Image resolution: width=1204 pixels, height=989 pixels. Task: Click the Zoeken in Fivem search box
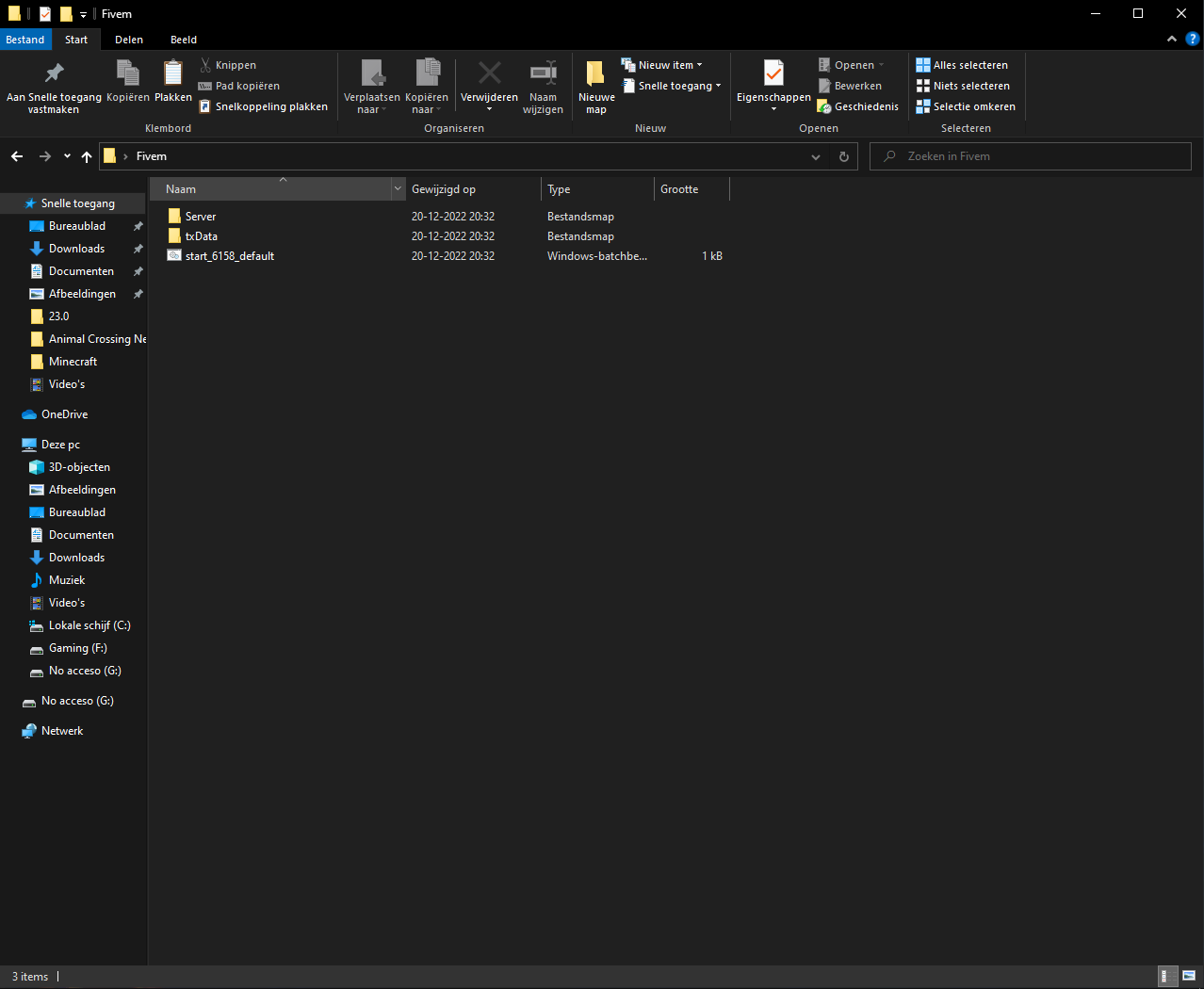1031,156
